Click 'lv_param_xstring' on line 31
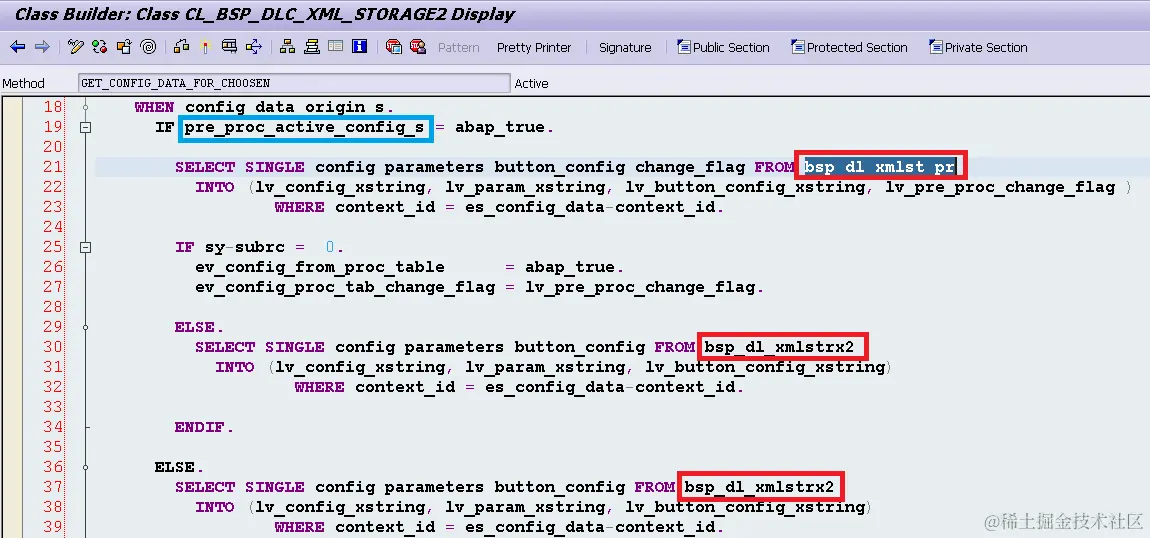The width and height of the screenshot is (1150, 538). (x=545, y=366)
